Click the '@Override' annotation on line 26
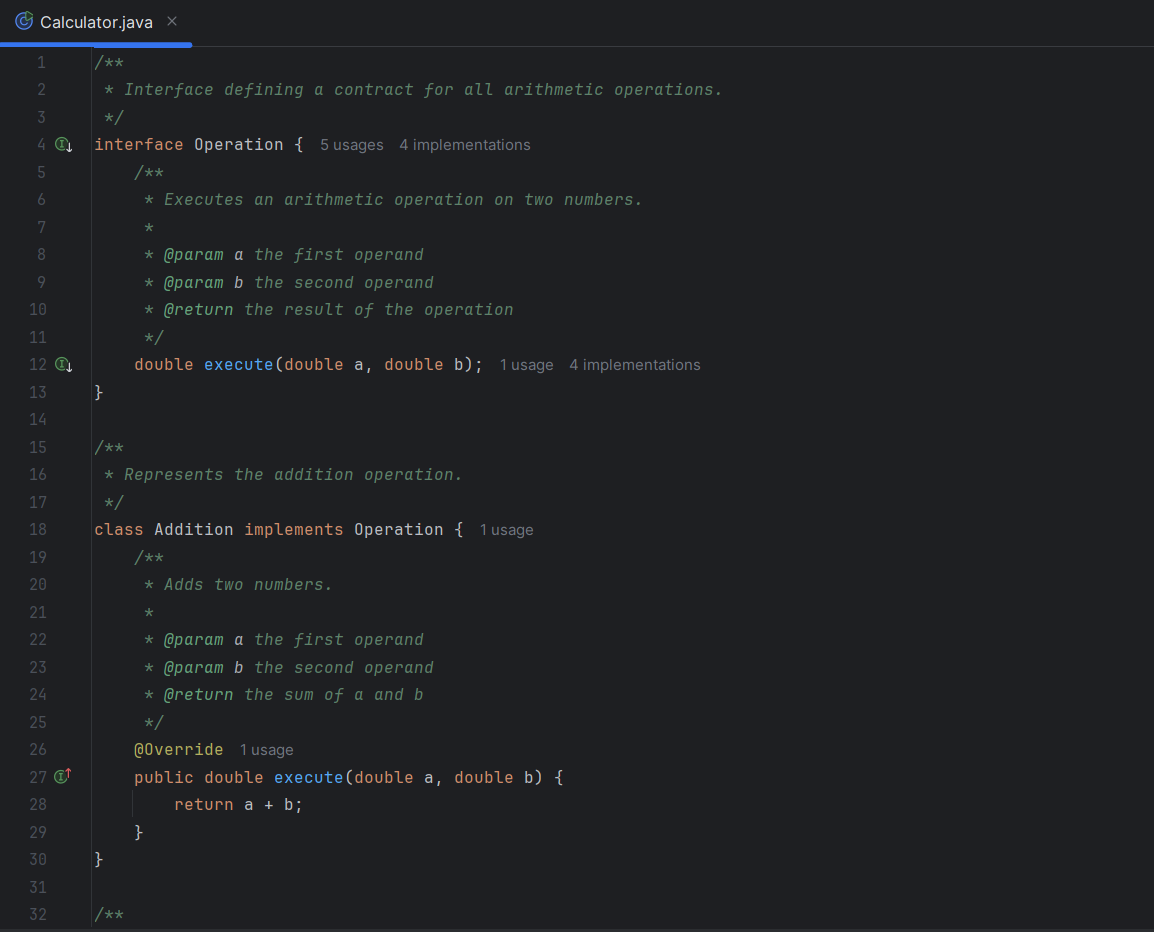 178,749
